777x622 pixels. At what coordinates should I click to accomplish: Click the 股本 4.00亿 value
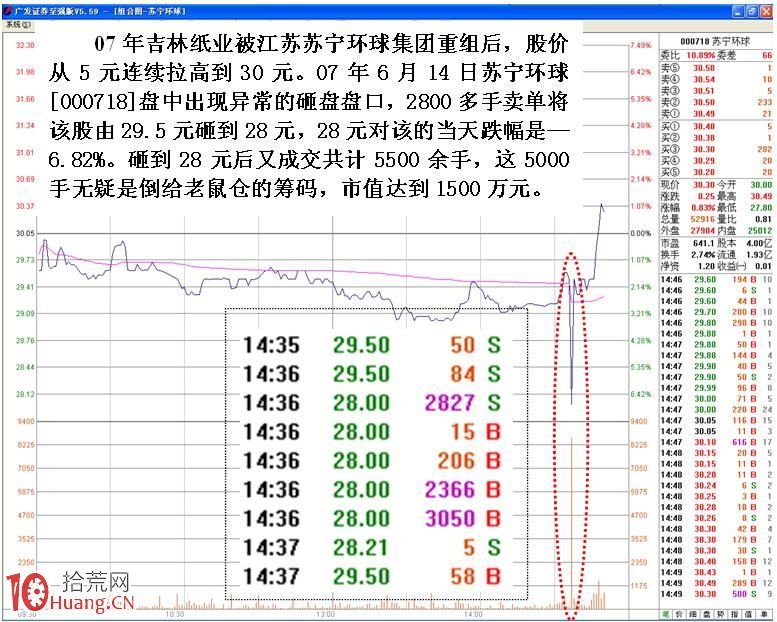coord(759,243)
